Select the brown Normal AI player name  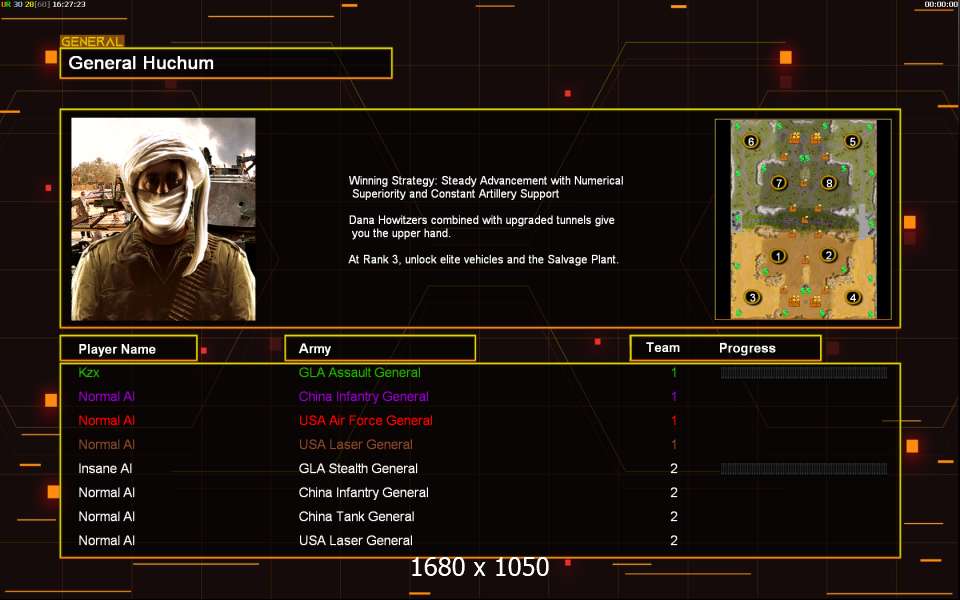(107, 444)
